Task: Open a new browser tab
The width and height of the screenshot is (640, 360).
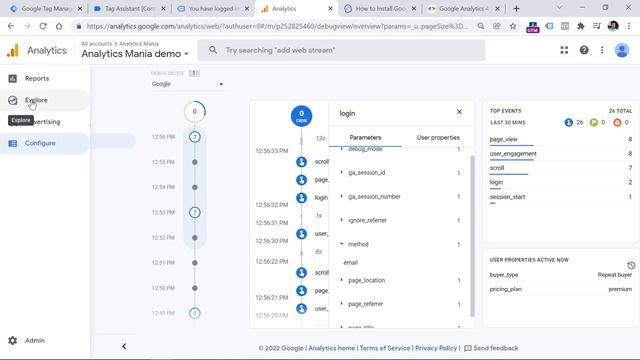Action: pos(516,9)
